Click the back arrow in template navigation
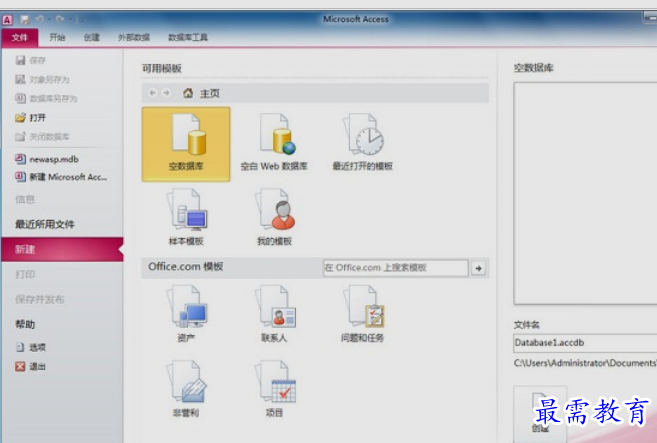This screenshot has width=657, height=443. 153,93
